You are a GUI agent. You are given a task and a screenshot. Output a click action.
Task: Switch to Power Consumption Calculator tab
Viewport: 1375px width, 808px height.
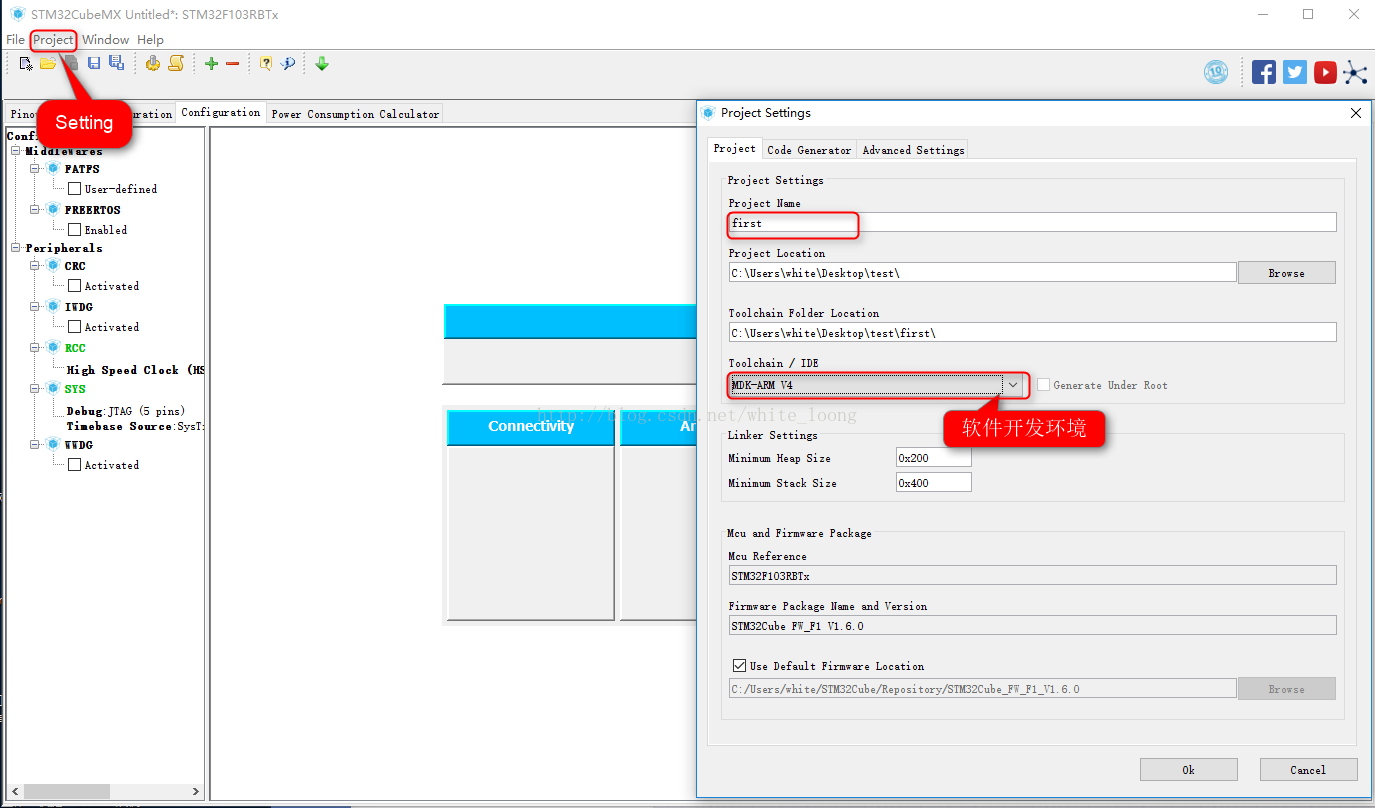click(x=355, y=114)
